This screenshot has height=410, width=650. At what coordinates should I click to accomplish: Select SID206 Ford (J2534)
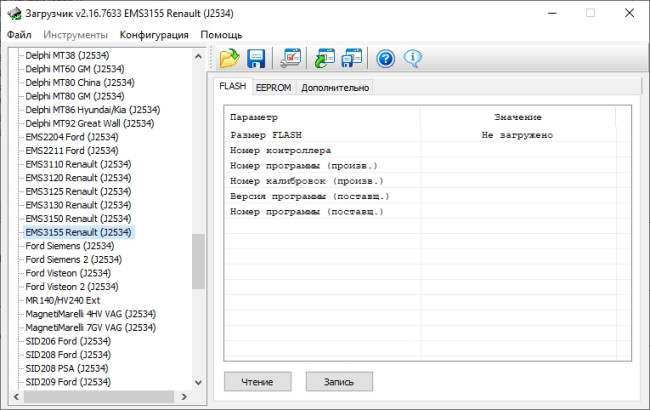[68, 341]
